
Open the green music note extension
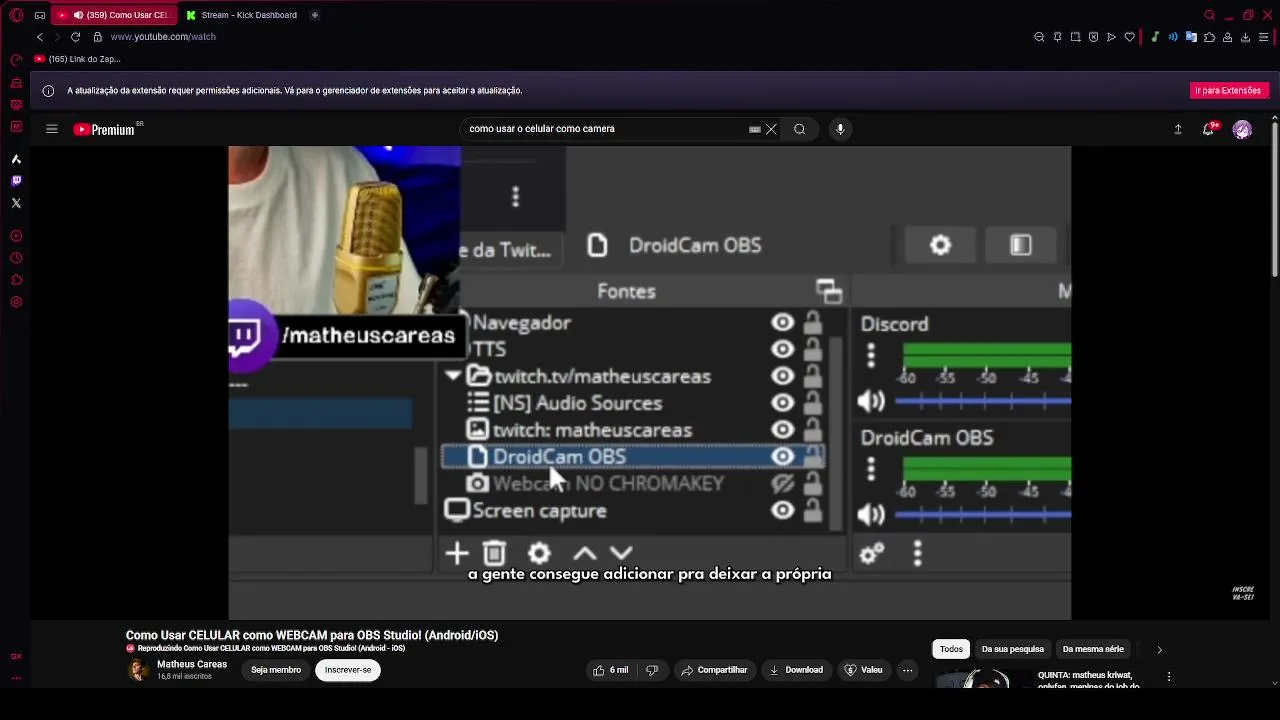[x=1155, y=37]
